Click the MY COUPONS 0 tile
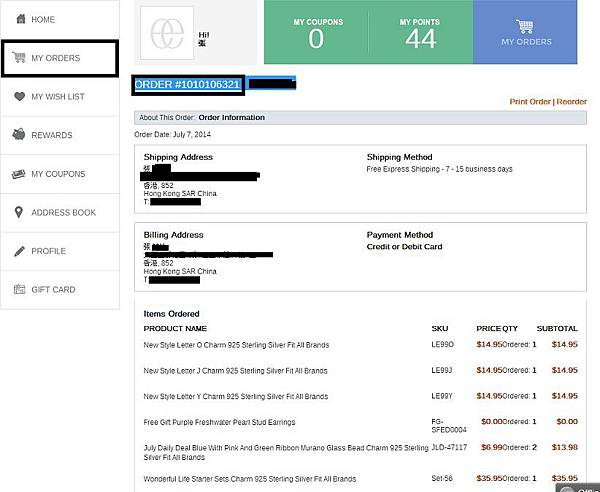 tap(316, 32)
